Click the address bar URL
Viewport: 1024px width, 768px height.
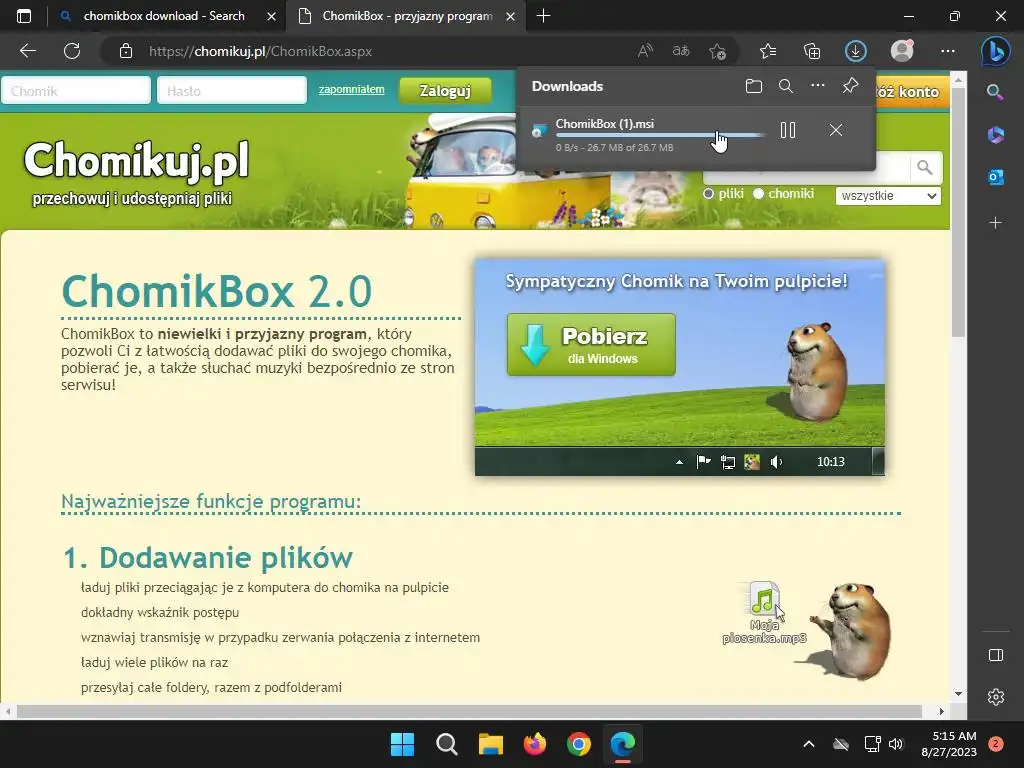click(261, 52)
